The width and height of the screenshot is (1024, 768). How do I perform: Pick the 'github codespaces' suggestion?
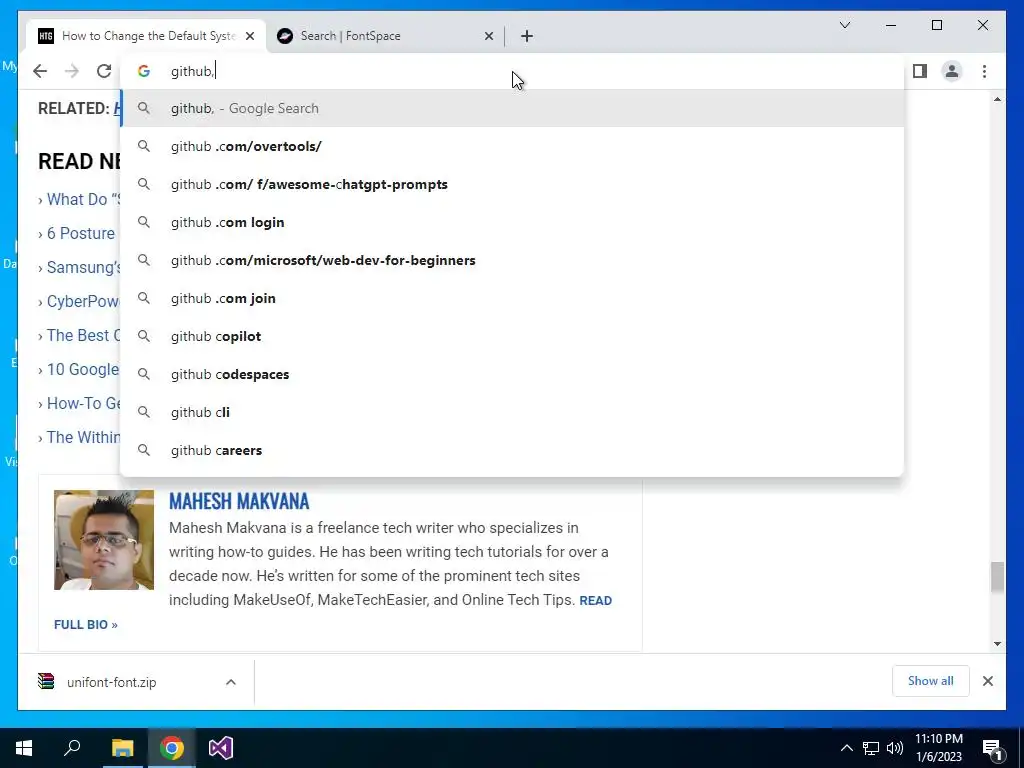point(512,374)
